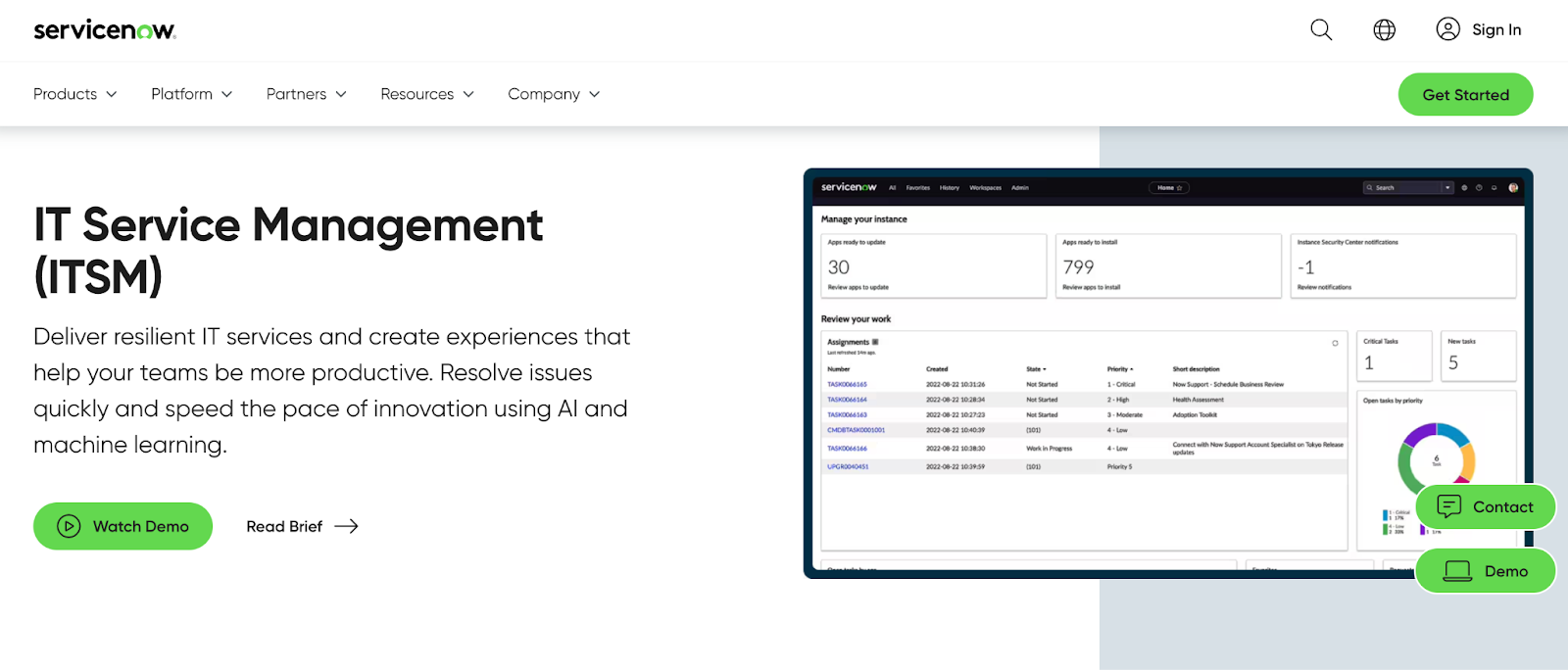This screenshot has width=1568, height=670.
Task: Click the floating Contact button
Action: click(x=1486, y=506)
